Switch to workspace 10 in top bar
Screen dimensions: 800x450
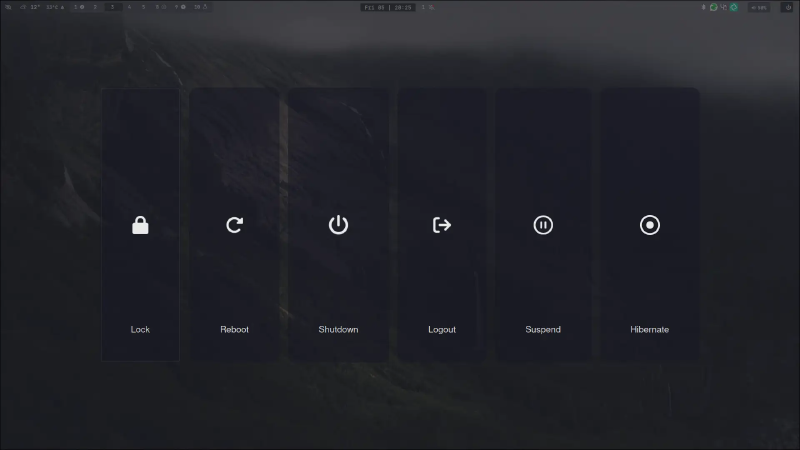201,7
